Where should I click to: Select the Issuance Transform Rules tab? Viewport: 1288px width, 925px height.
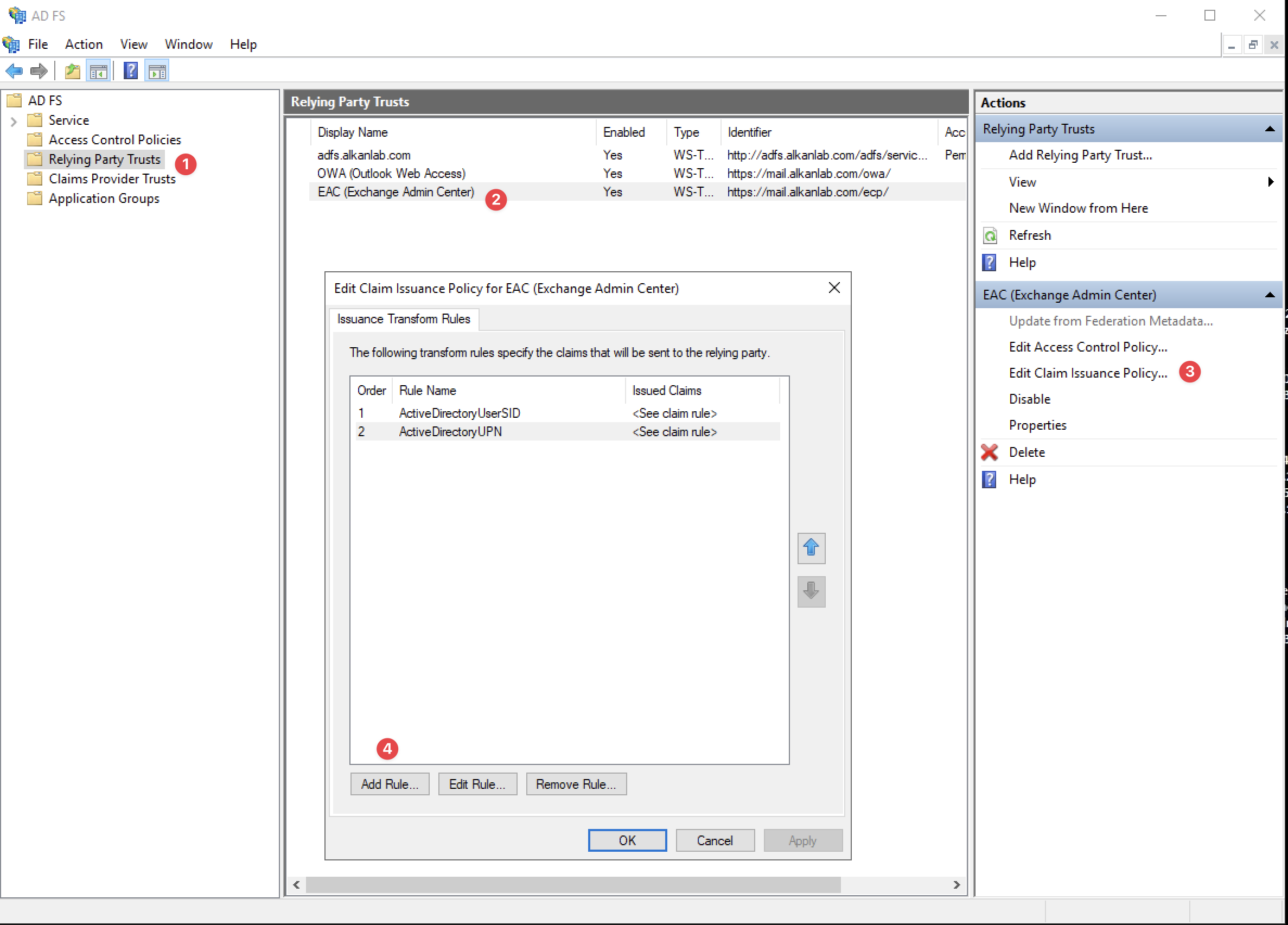403,319
